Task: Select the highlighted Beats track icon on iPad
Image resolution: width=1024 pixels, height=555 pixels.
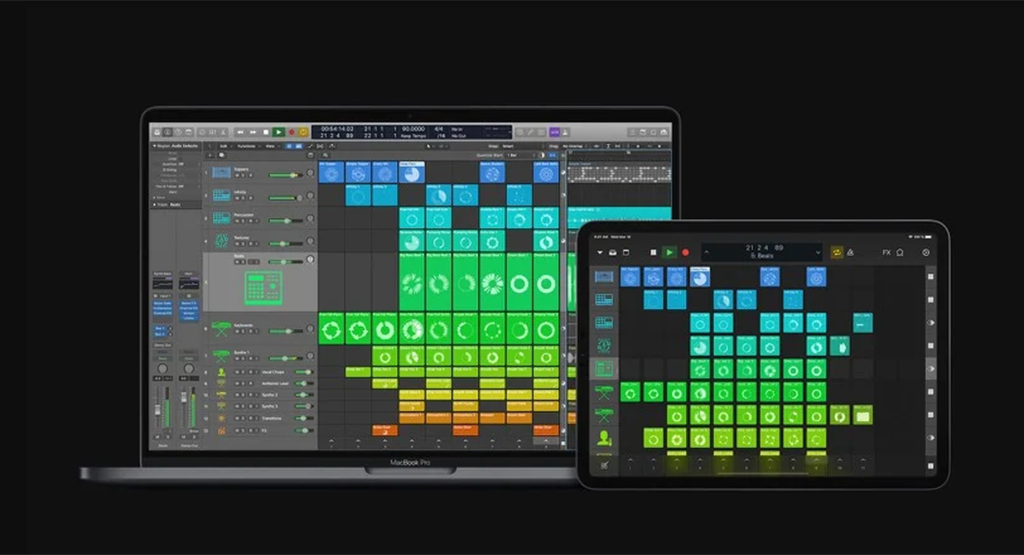Action: [x=604, y=369]
